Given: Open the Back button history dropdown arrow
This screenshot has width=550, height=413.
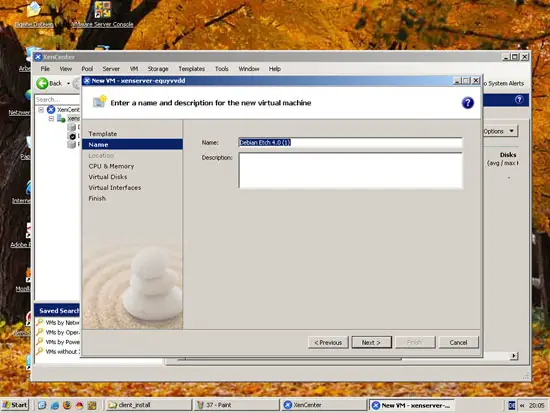Looking at the screenshot, I should click(68, 84).
